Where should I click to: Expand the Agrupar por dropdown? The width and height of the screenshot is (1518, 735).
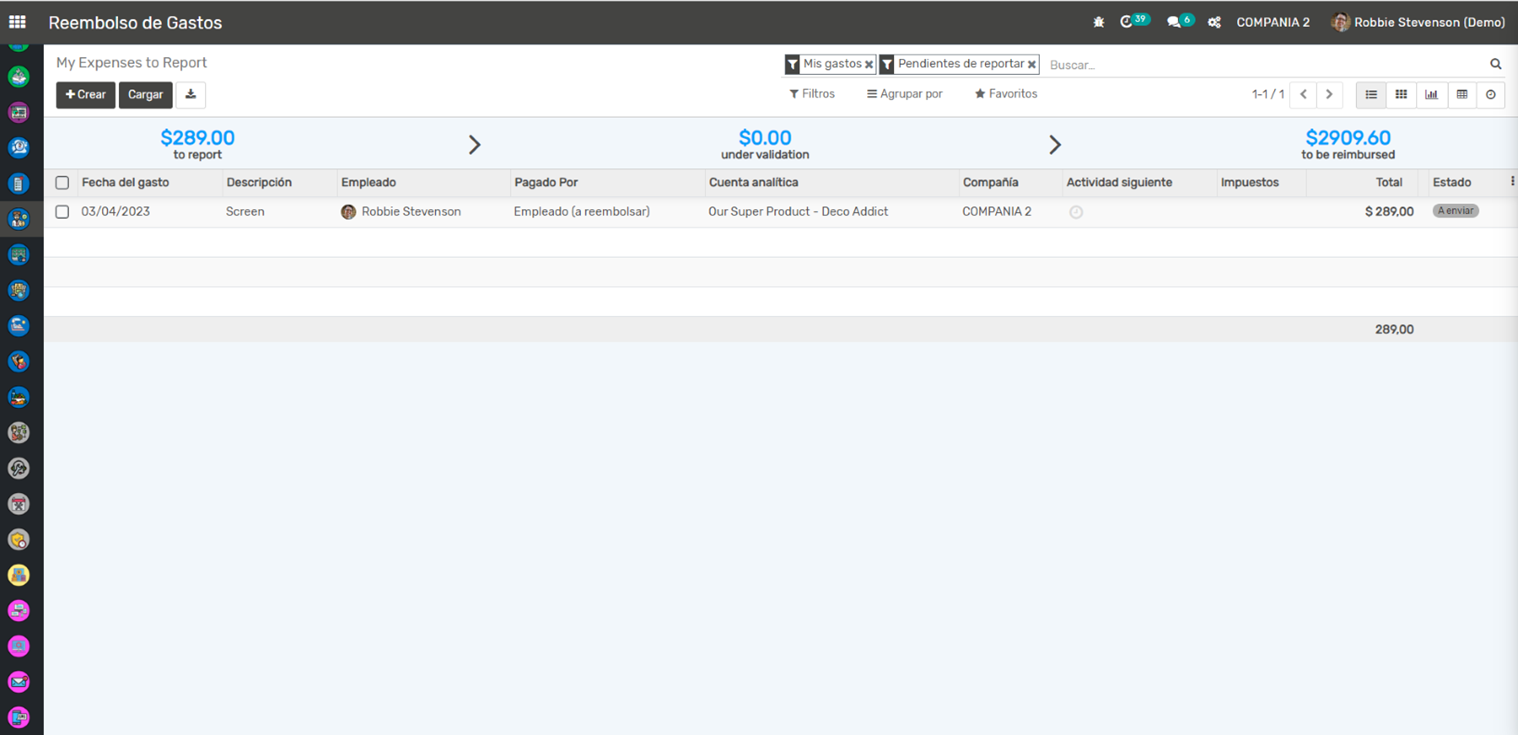904,94
